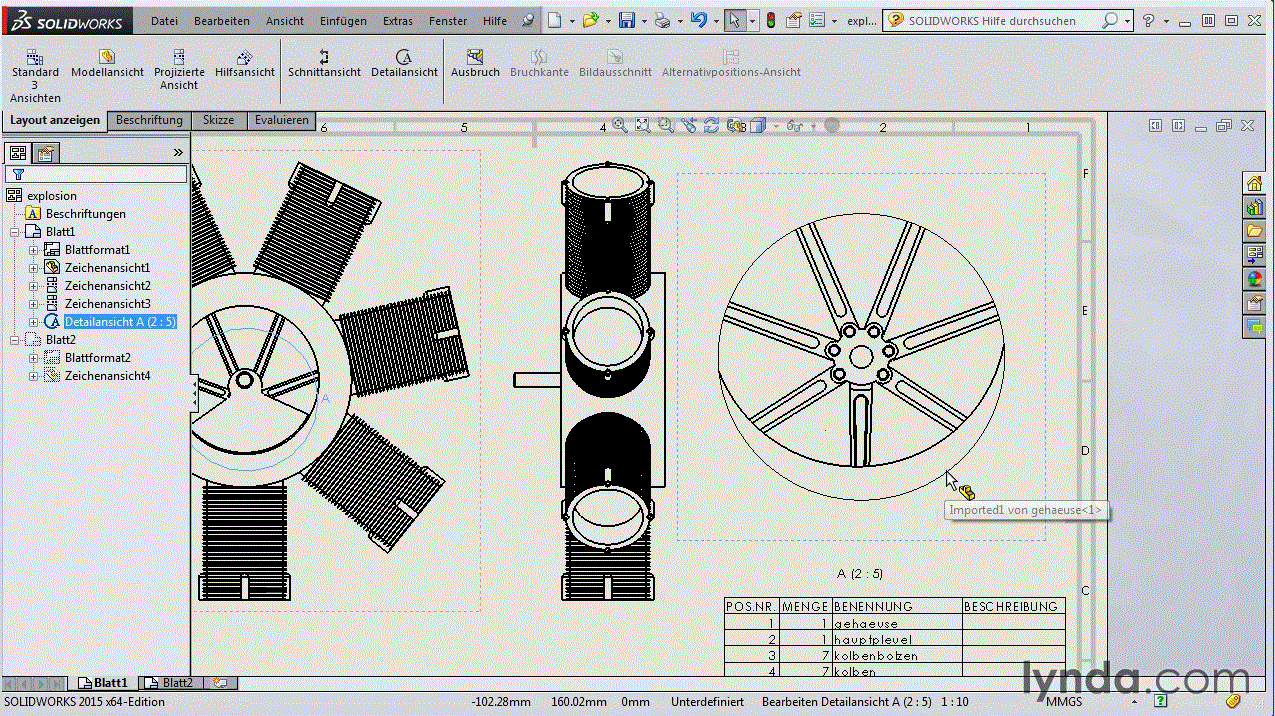
Task: Save the drawing with the disk icon
Action: click(627, 20)
